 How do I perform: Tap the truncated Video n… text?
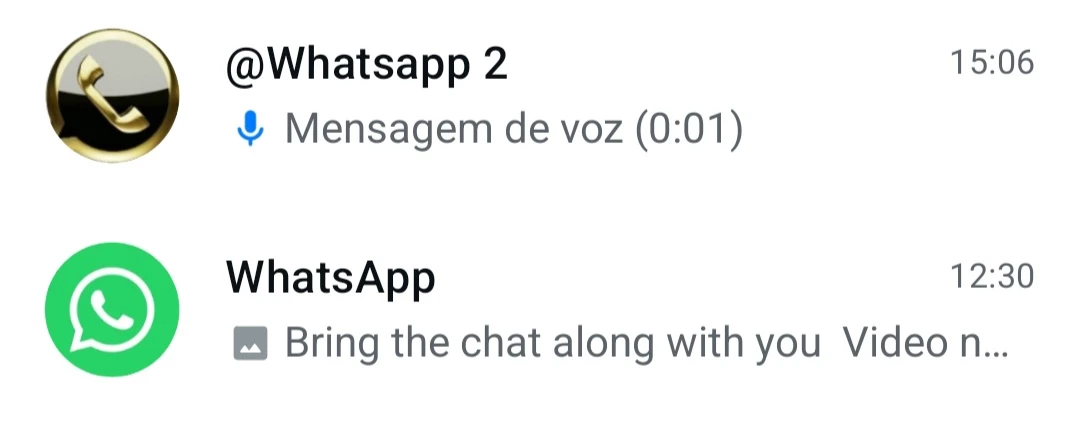coord(926,342)
